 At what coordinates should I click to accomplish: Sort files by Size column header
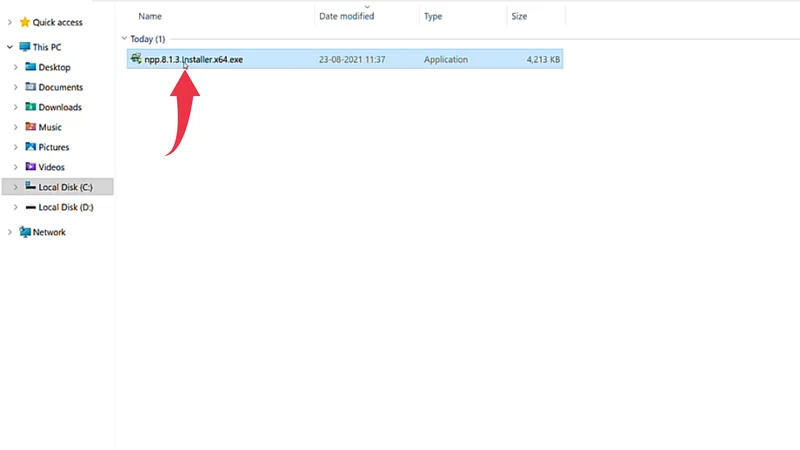[519, 16]
